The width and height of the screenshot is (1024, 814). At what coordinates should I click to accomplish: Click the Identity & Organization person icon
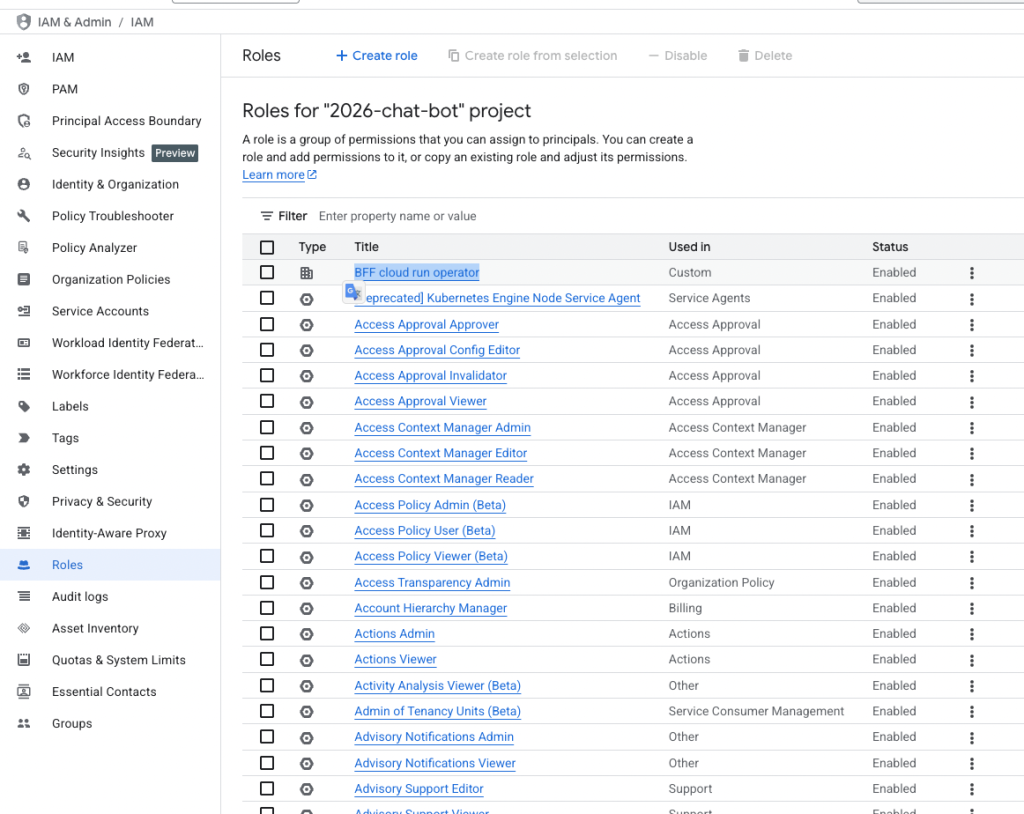[24, 184]
